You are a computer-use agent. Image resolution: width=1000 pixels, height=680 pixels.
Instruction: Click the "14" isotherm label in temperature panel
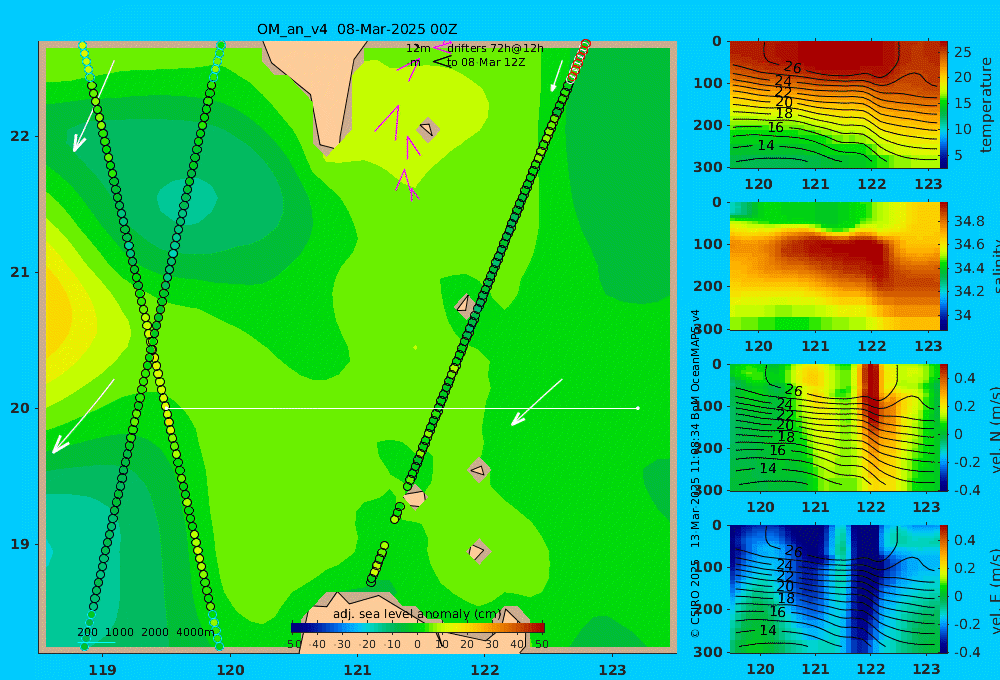tap(766, 145)
